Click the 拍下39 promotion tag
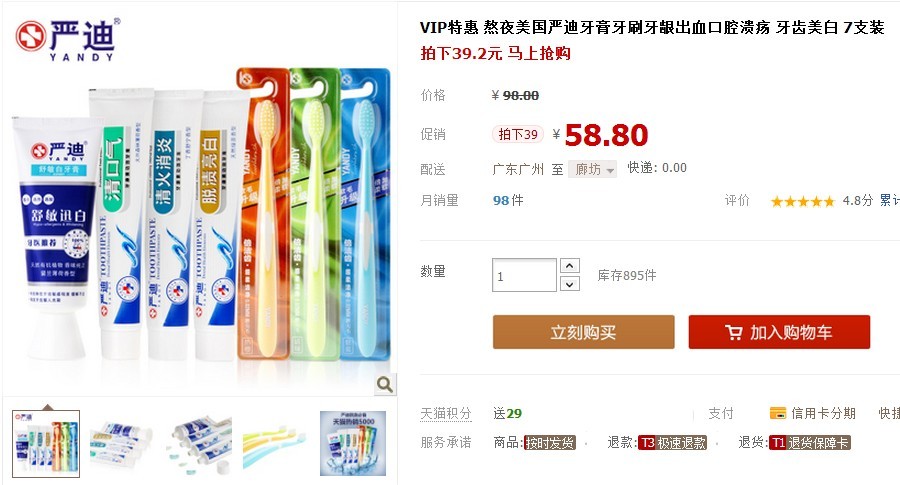Image resolution: width=900 pixels, height=485 pixels. coord(518,134)
